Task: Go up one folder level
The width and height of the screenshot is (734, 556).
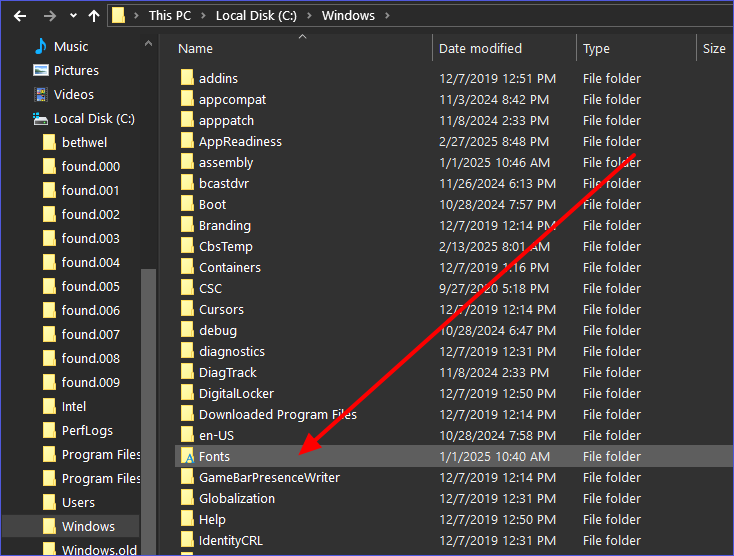Action: point(94,16)
